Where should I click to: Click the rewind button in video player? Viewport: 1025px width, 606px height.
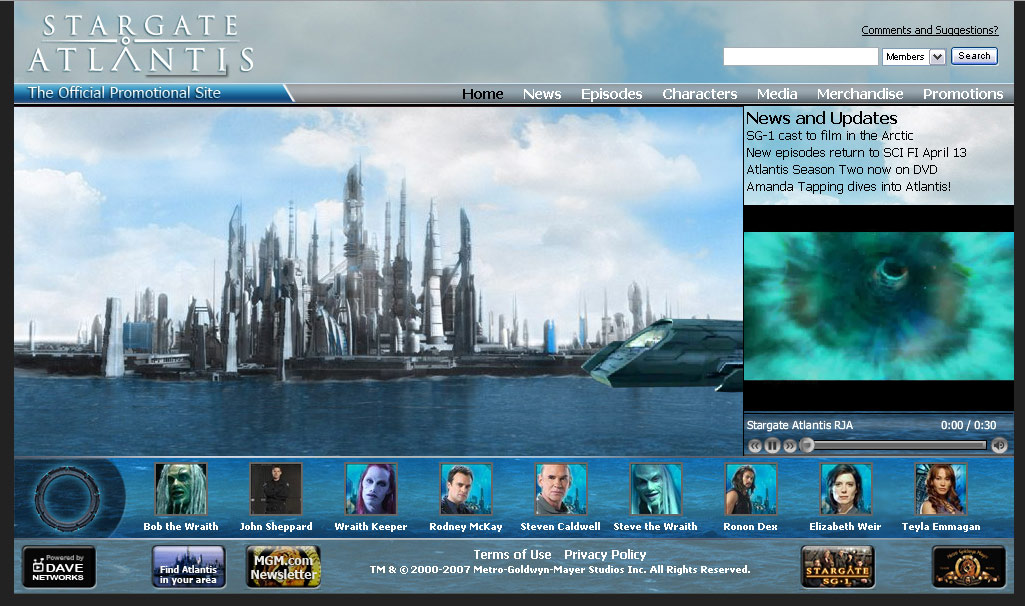point(755,446)
